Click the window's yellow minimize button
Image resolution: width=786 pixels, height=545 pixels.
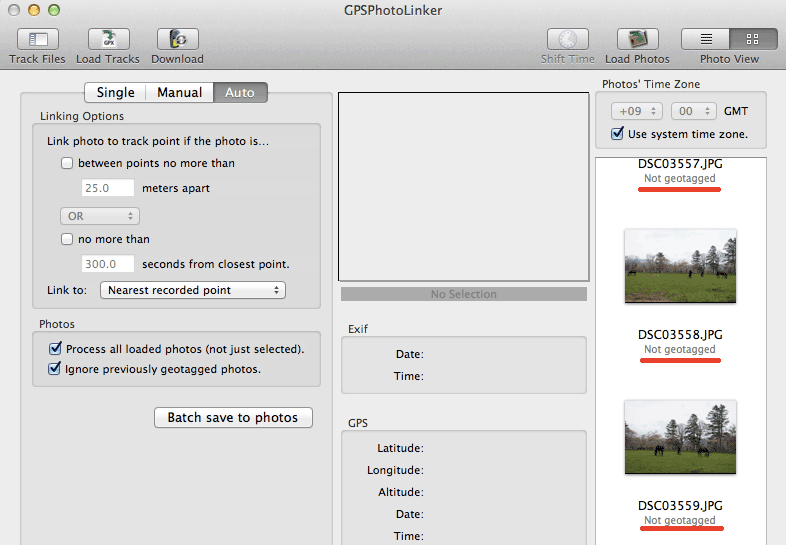34,10
